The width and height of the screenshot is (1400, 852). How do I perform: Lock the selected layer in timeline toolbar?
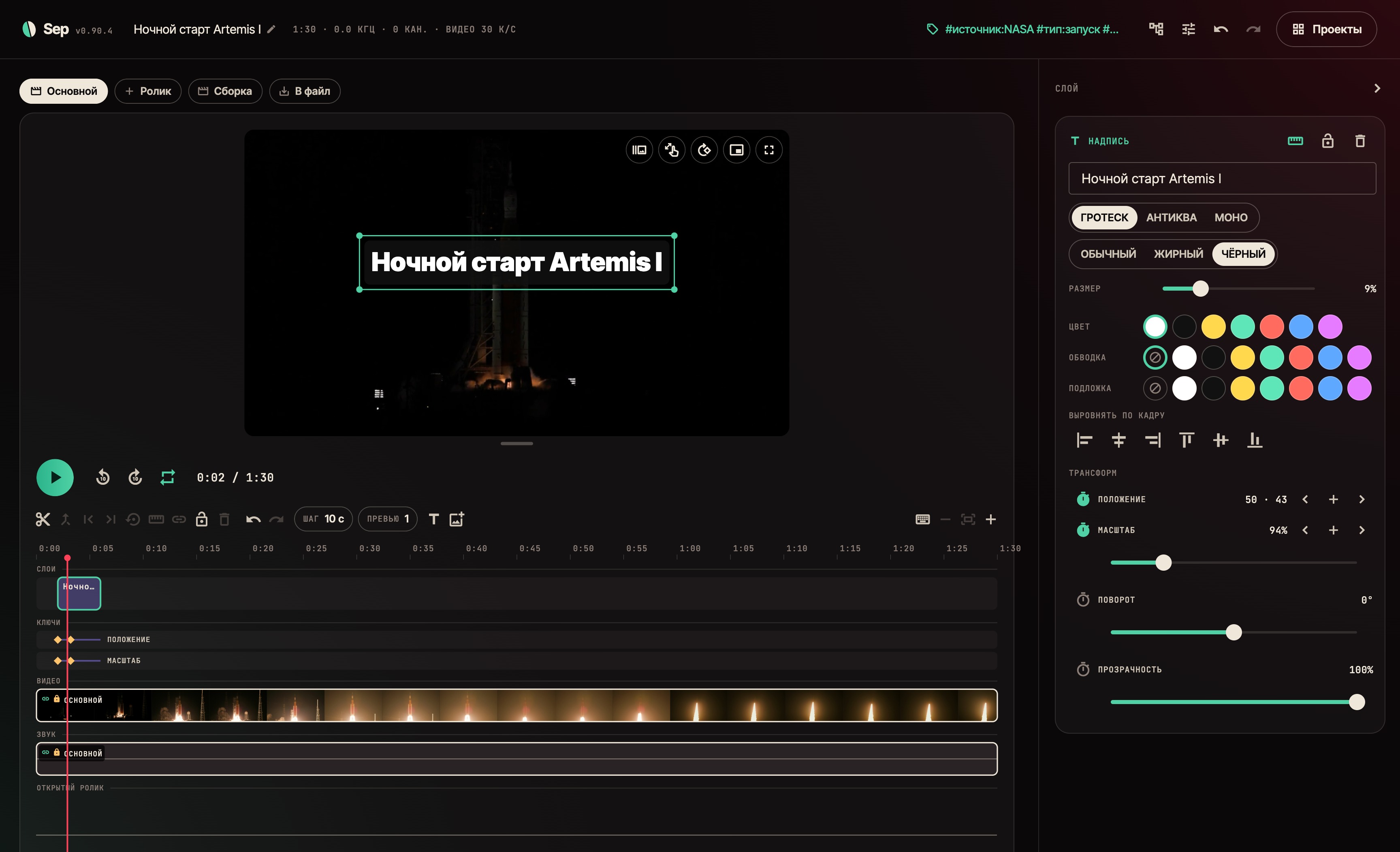[202, 519]
